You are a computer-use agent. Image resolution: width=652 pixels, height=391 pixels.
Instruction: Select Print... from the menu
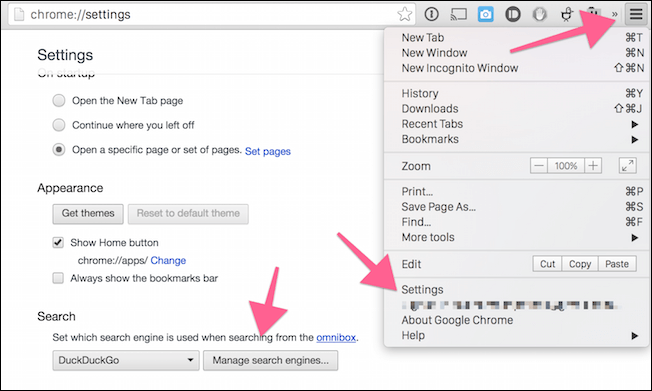[x=516, y=192]
